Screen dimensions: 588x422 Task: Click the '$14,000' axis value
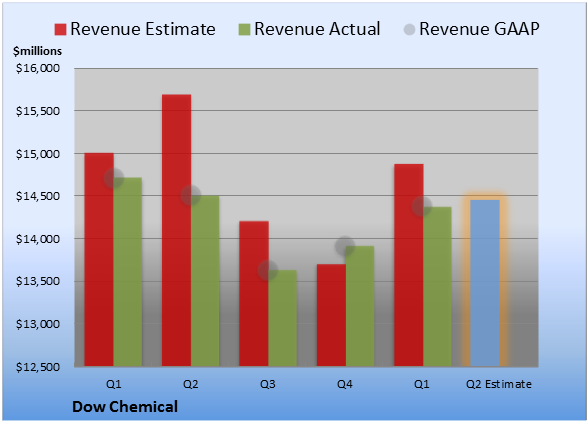pyautogui.click(x=38, y=239)
